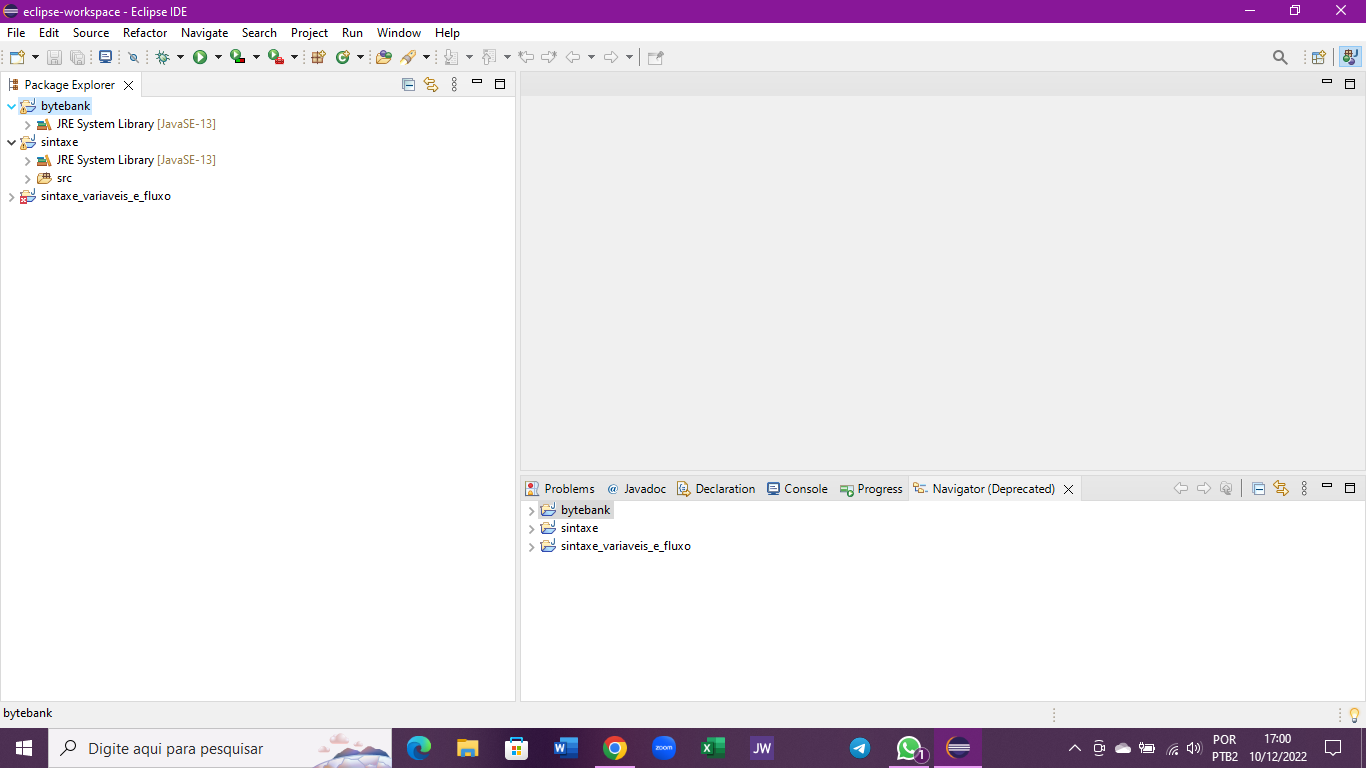This screenshot has width=1366, height=768.
Task: Open the File menu
Action: pyautogui.click(x=16, y=33)
